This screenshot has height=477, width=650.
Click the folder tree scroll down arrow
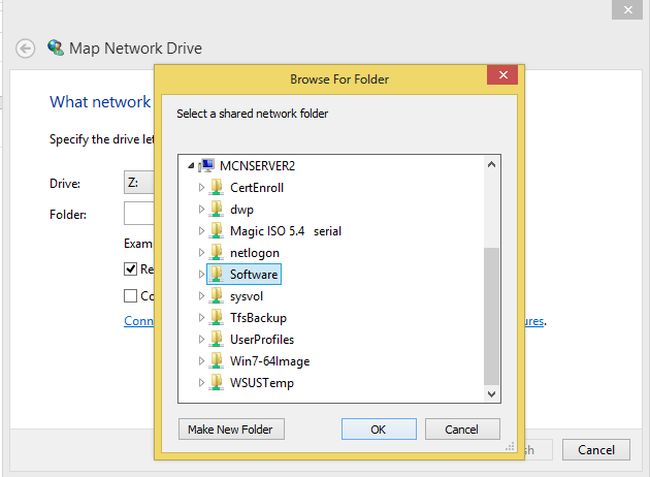click(492, 394)
